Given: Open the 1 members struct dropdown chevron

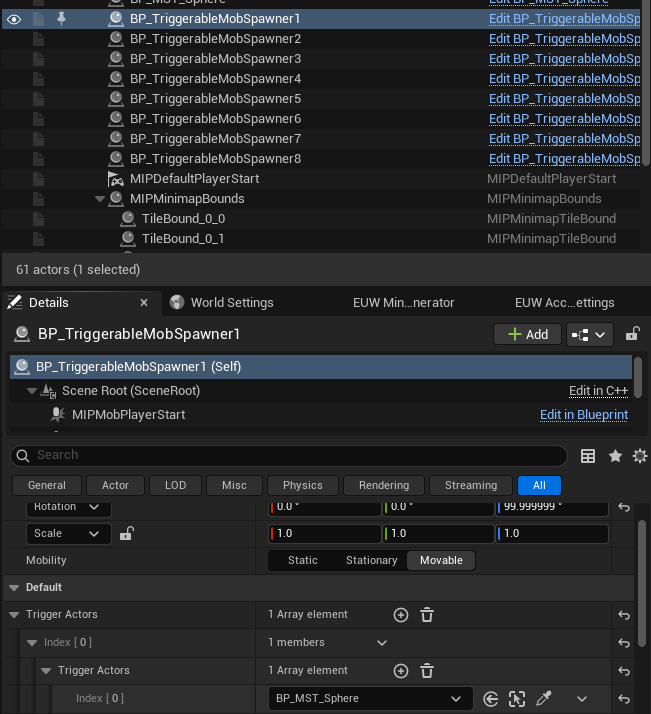Looking at the screenshot, I should pyautogui.click(x=382, y=643).
